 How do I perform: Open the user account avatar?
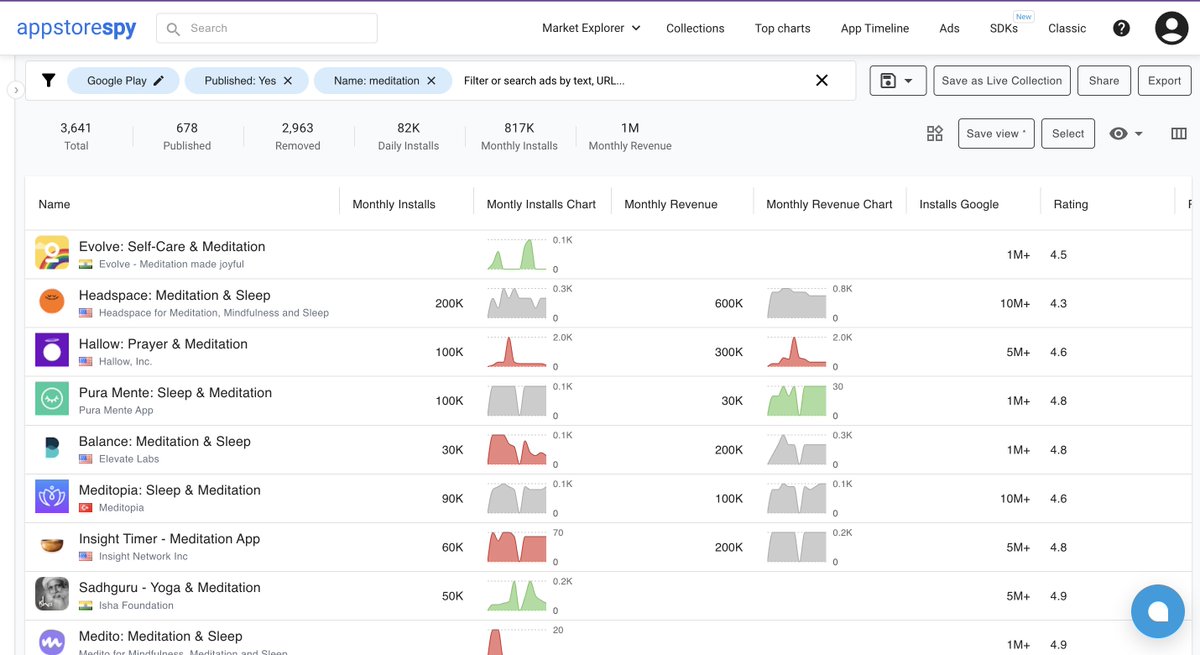pyautogui.click(x=1171, y=28)
